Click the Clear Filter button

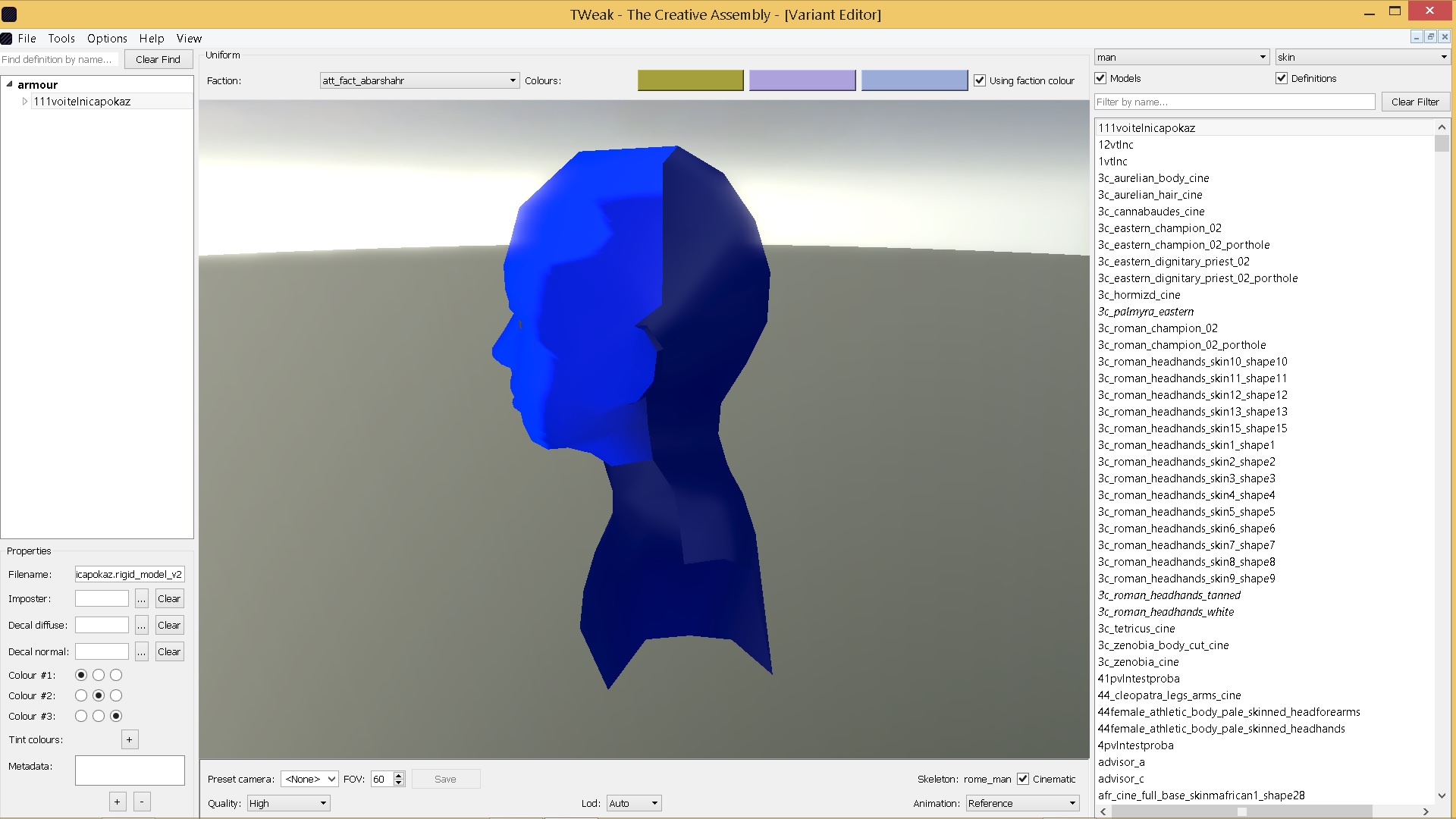tap(1415, 102)
